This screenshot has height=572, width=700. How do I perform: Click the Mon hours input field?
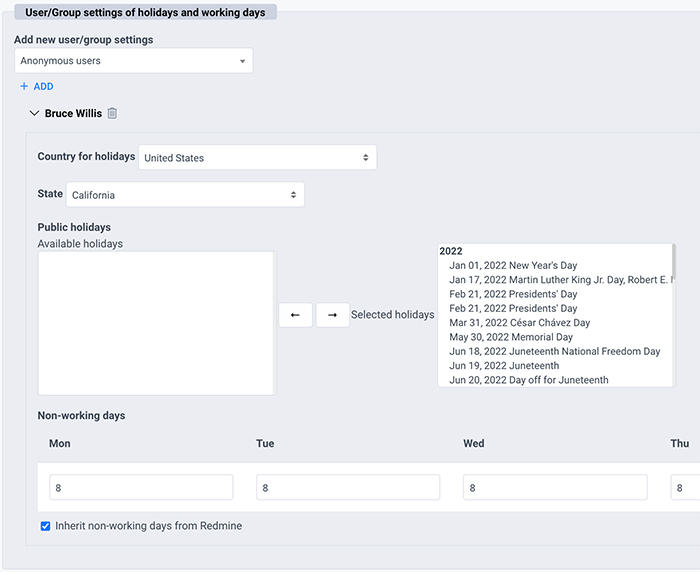click(141, 487)
